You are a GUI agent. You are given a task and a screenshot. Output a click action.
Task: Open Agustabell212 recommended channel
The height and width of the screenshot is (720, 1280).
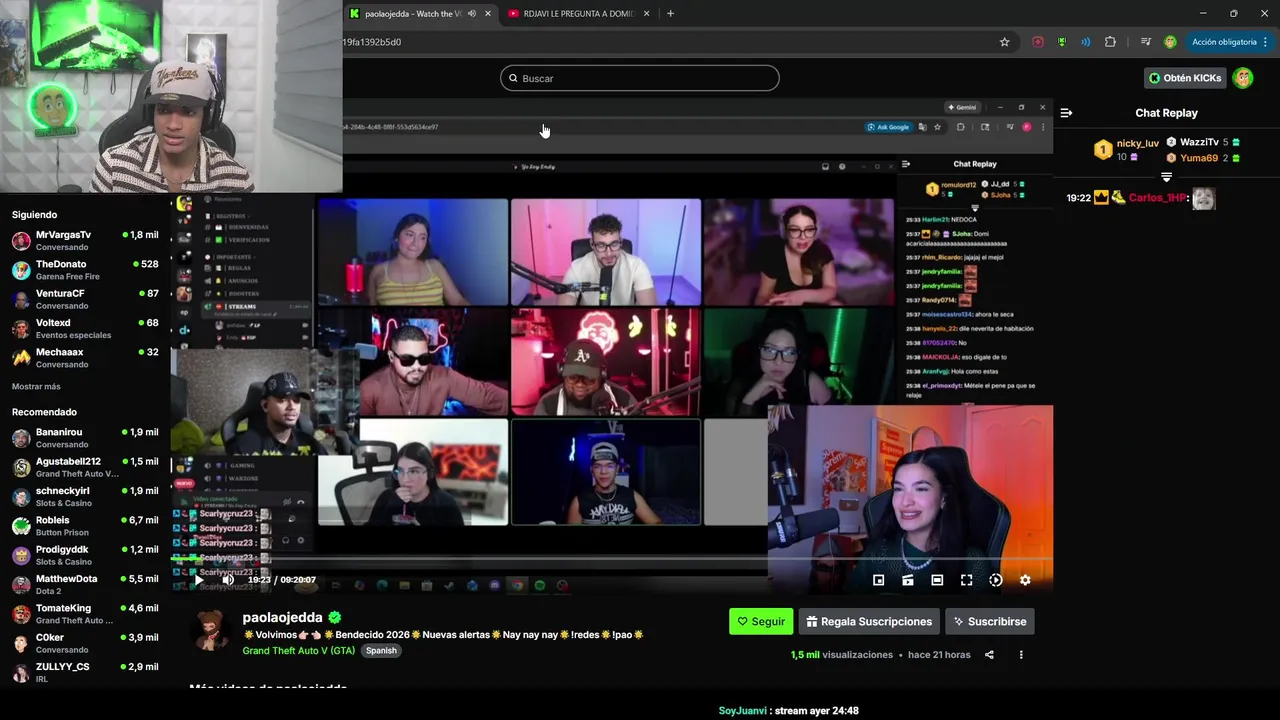(85, 467)
